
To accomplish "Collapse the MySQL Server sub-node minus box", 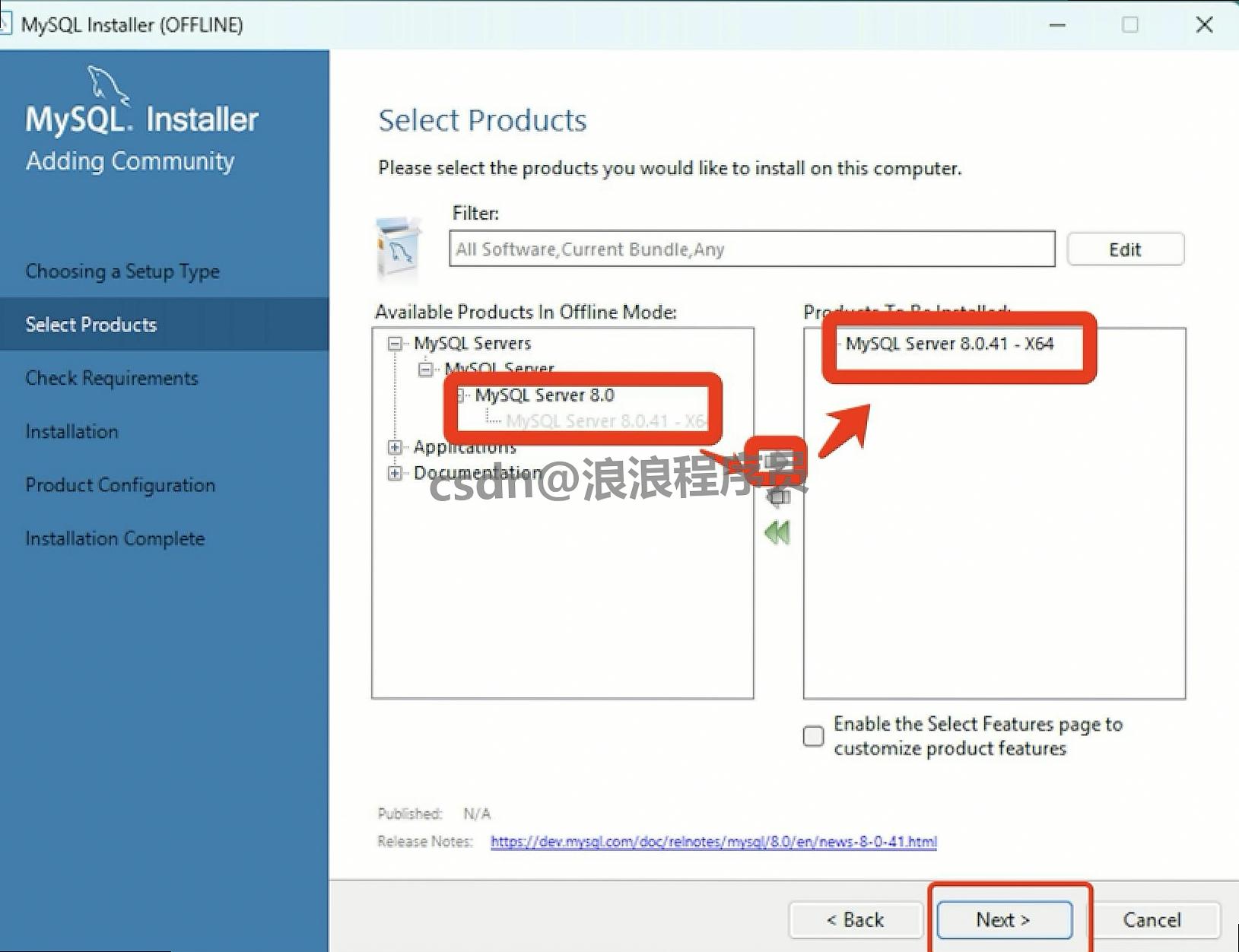I will (x=426, y=370).
